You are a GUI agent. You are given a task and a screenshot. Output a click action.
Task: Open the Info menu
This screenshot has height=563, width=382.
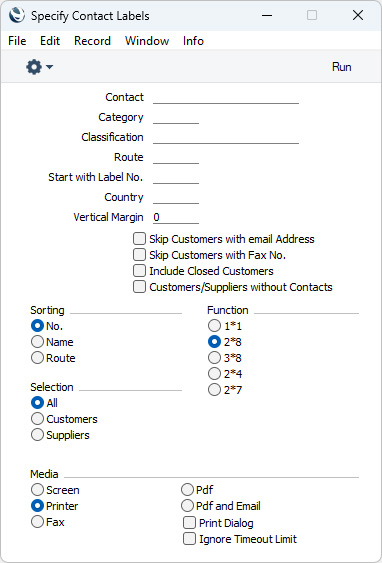(193, 41)
